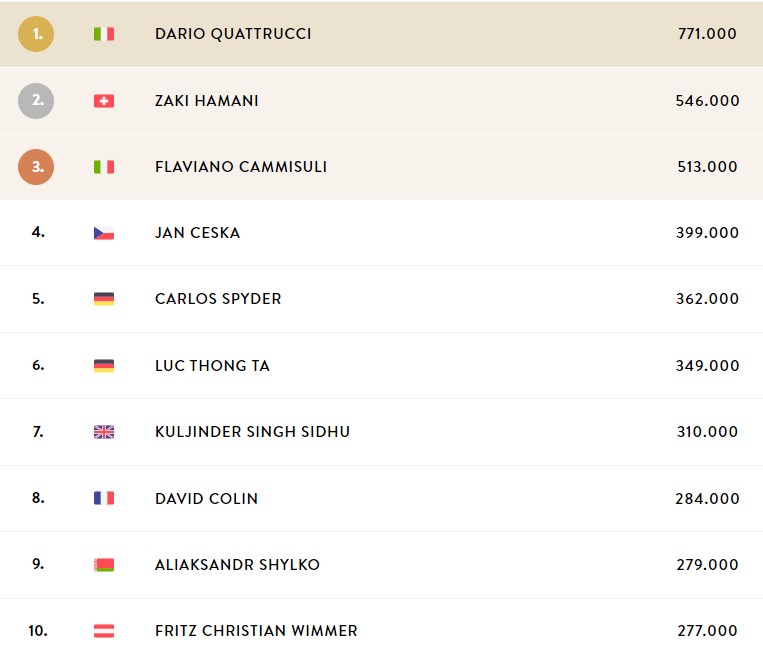This screenshot has width=763, height=656.
Task: Open Dario Quattrucci player name
Action: [233, 34]
